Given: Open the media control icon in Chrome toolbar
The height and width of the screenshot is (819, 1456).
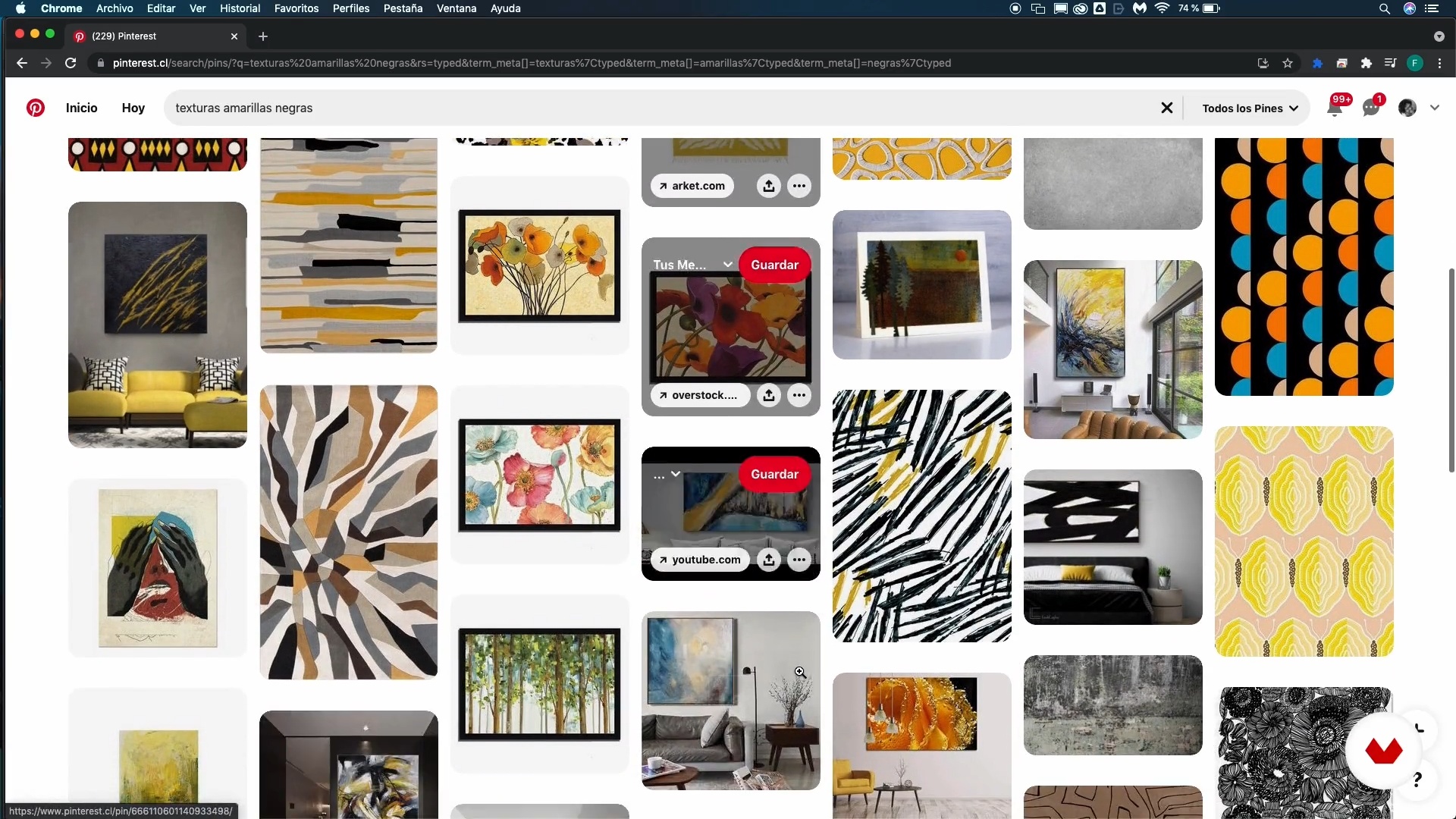Looking at the screenshot, I should [x=1391, y=63].
